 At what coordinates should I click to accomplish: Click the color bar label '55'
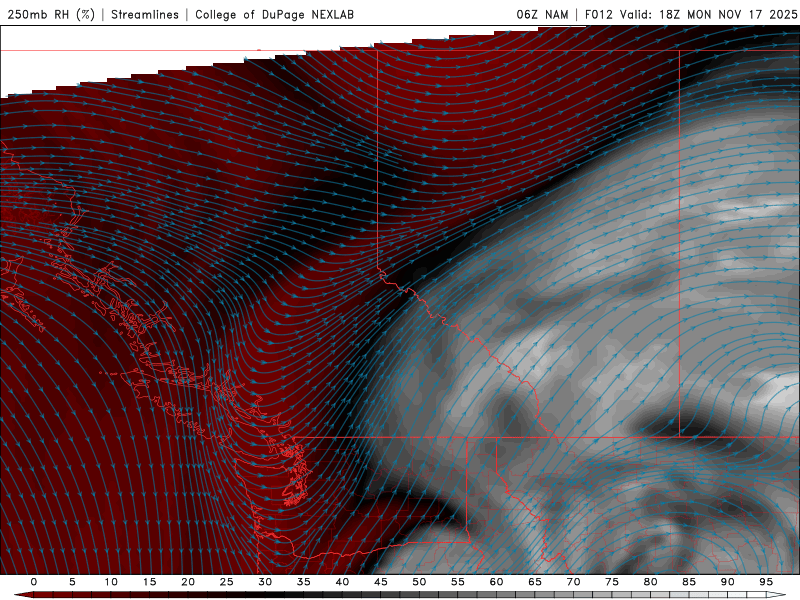click(x=458, y=582)
